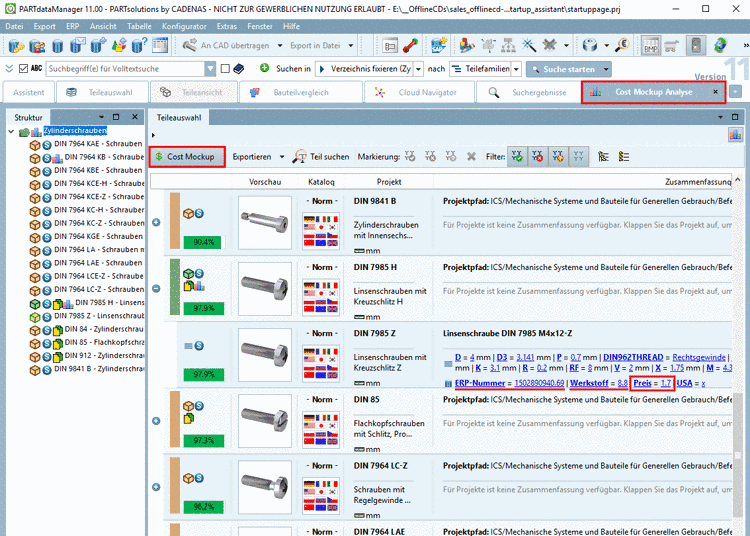Click the bar chart icon in Teileauswahl panel
This screenshot has height=536, width=750.
(x=735, y=134)
